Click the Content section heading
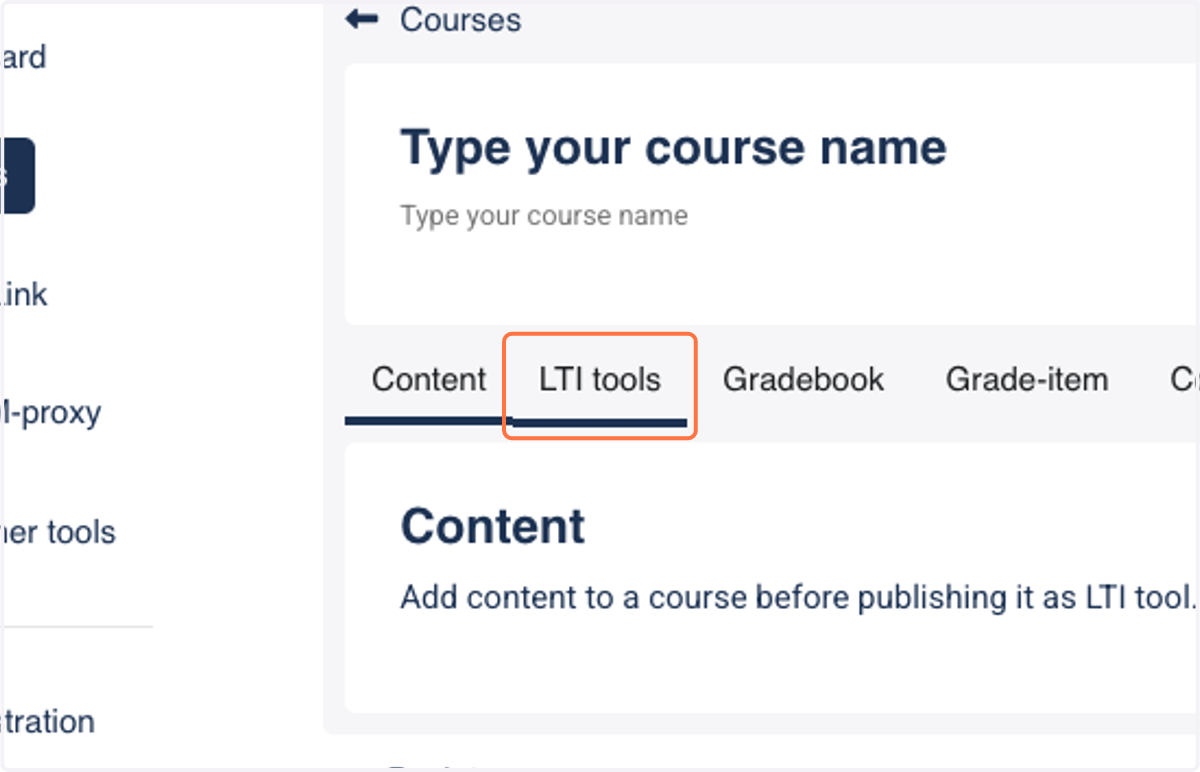1200x772 pixels. 493,526
